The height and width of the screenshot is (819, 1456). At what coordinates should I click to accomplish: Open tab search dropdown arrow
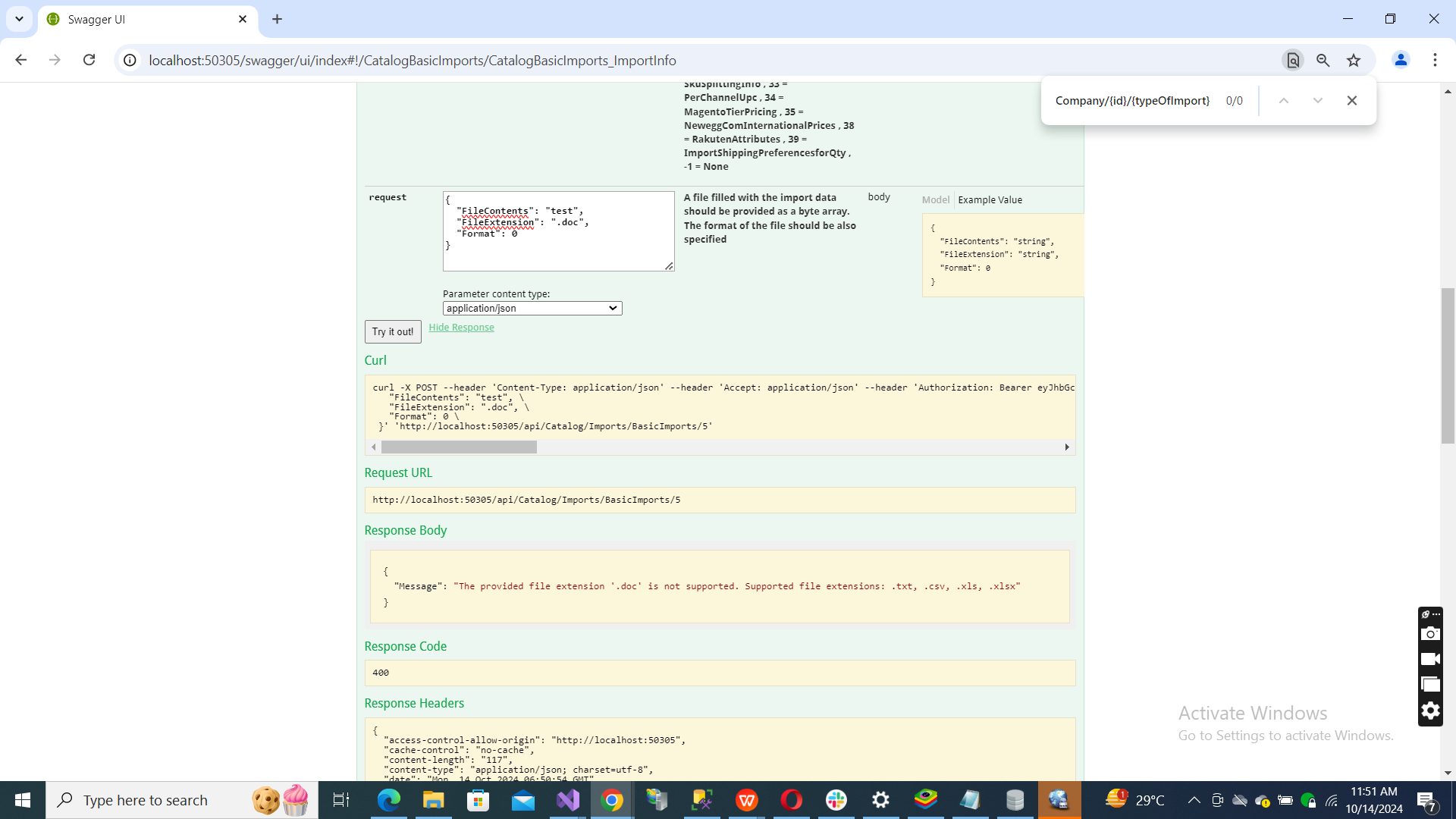tap(19, 19)
